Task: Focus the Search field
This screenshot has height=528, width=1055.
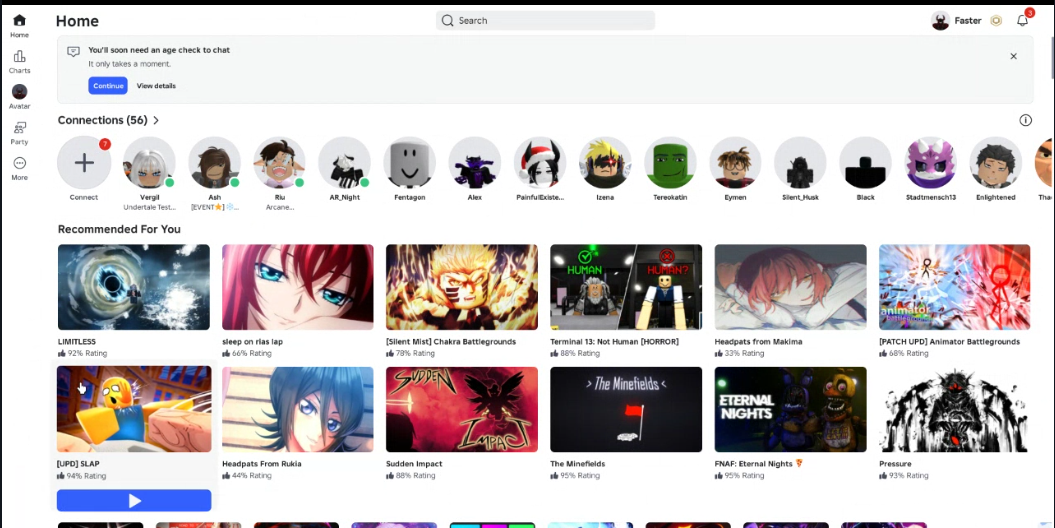Action: pos(546,20)
